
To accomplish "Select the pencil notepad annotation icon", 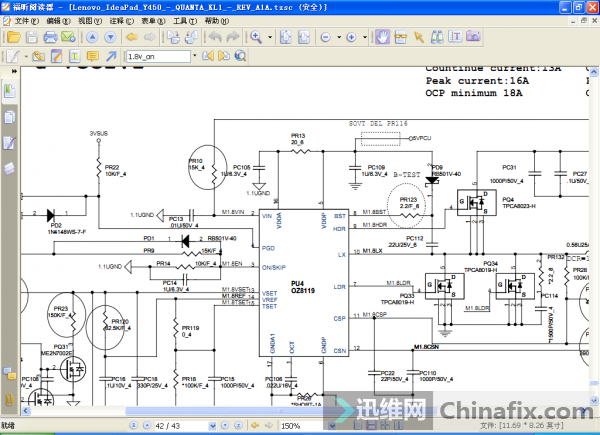I will (x=57, y=57).
